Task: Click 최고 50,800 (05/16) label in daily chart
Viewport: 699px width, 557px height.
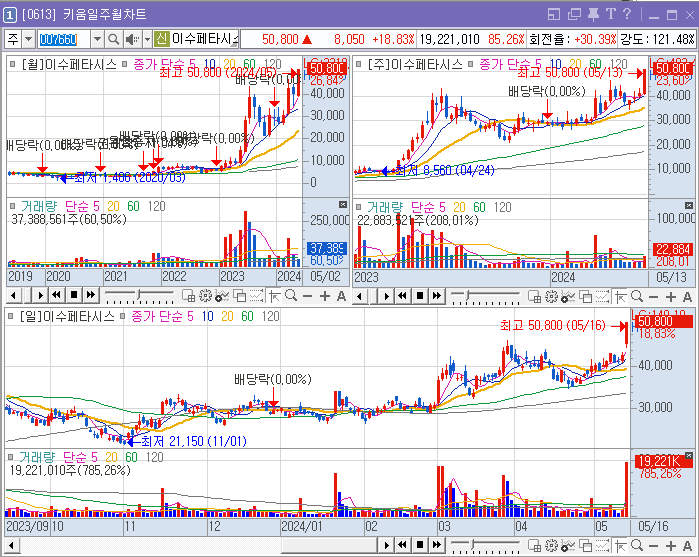Action: point(553,326)
